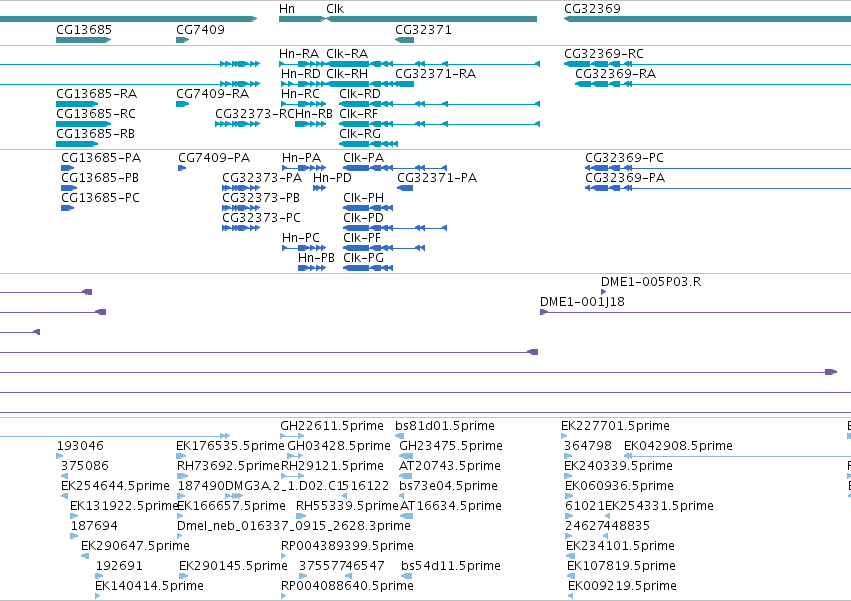
Task: Click EST GH03428.5prime
Action: pyautogui.click(x=339, y=446)
